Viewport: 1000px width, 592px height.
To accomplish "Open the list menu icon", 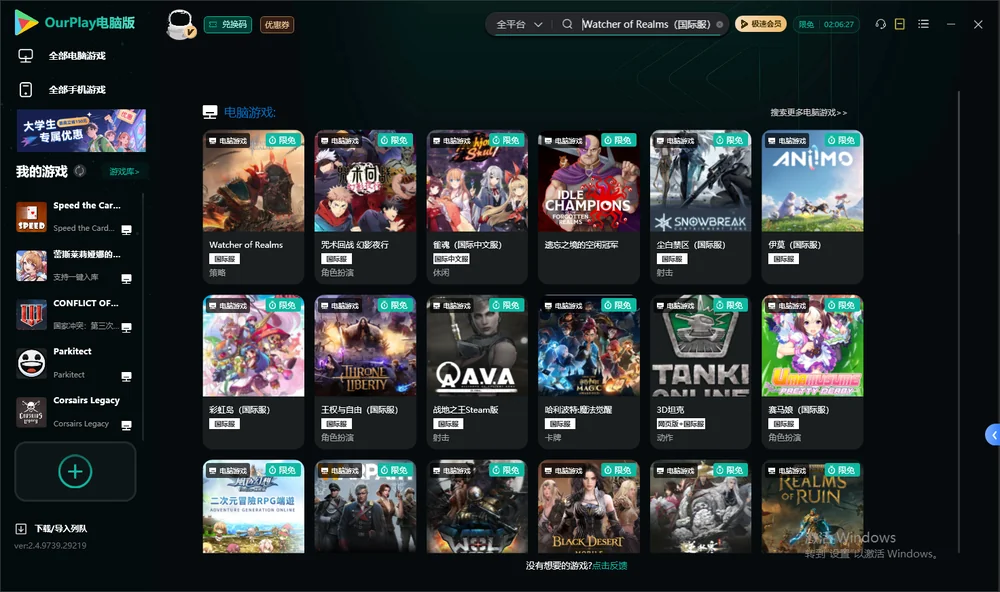I will pyautogui.click(x=923, y=24).
